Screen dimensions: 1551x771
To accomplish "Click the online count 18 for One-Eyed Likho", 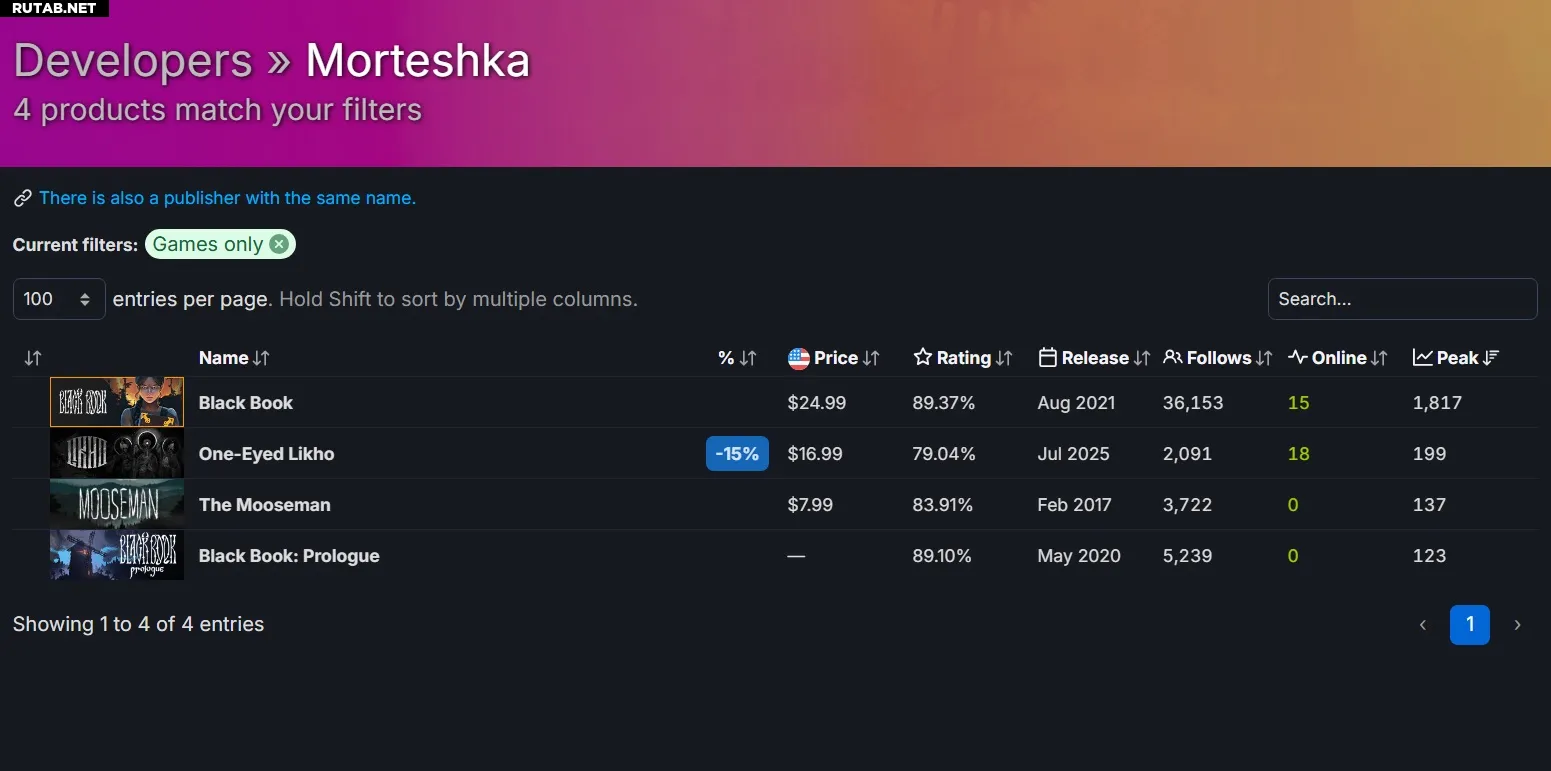I will click(1299, 454).
